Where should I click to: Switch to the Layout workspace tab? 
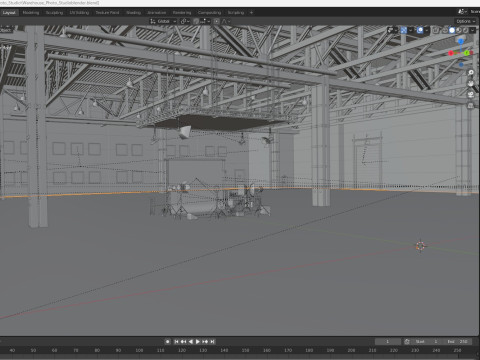pos(9,12)
